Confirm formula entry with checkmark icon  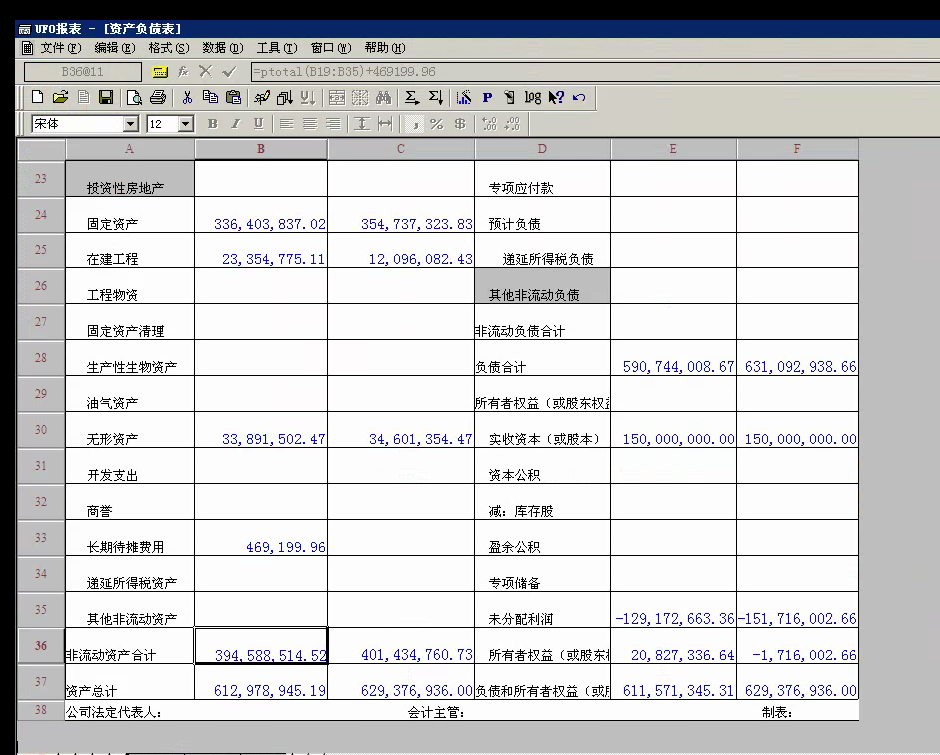coord(228,72)
